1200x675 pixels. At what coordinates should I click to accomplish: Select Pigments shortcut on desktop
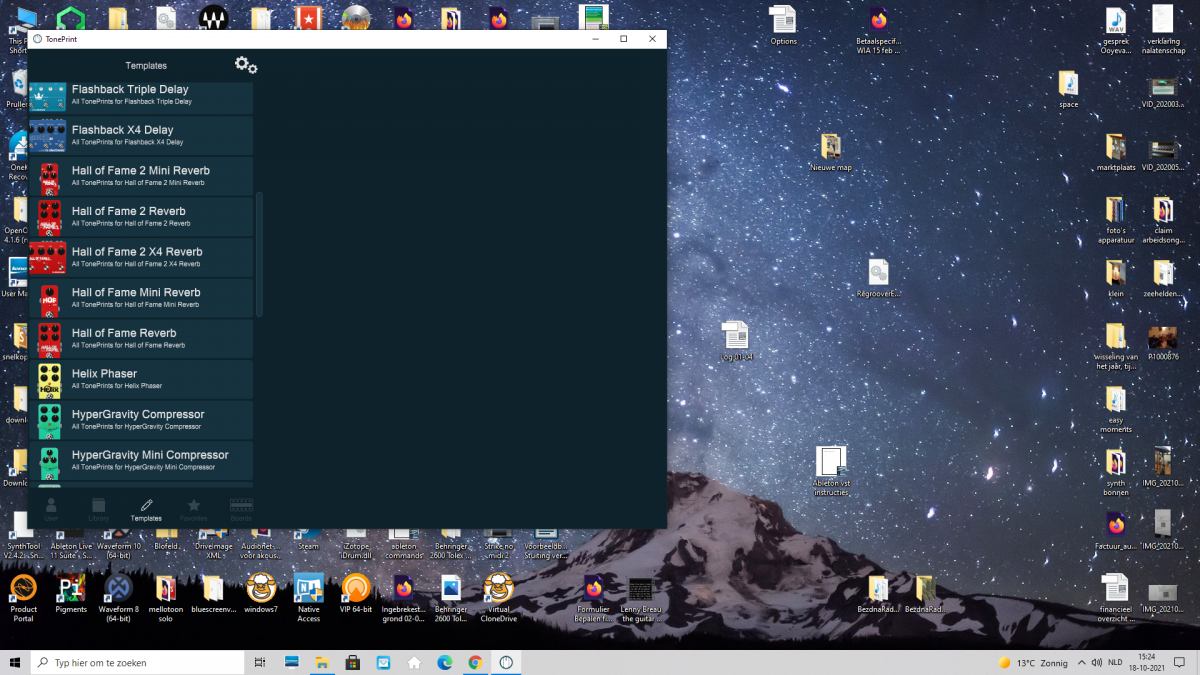(71, 593)
